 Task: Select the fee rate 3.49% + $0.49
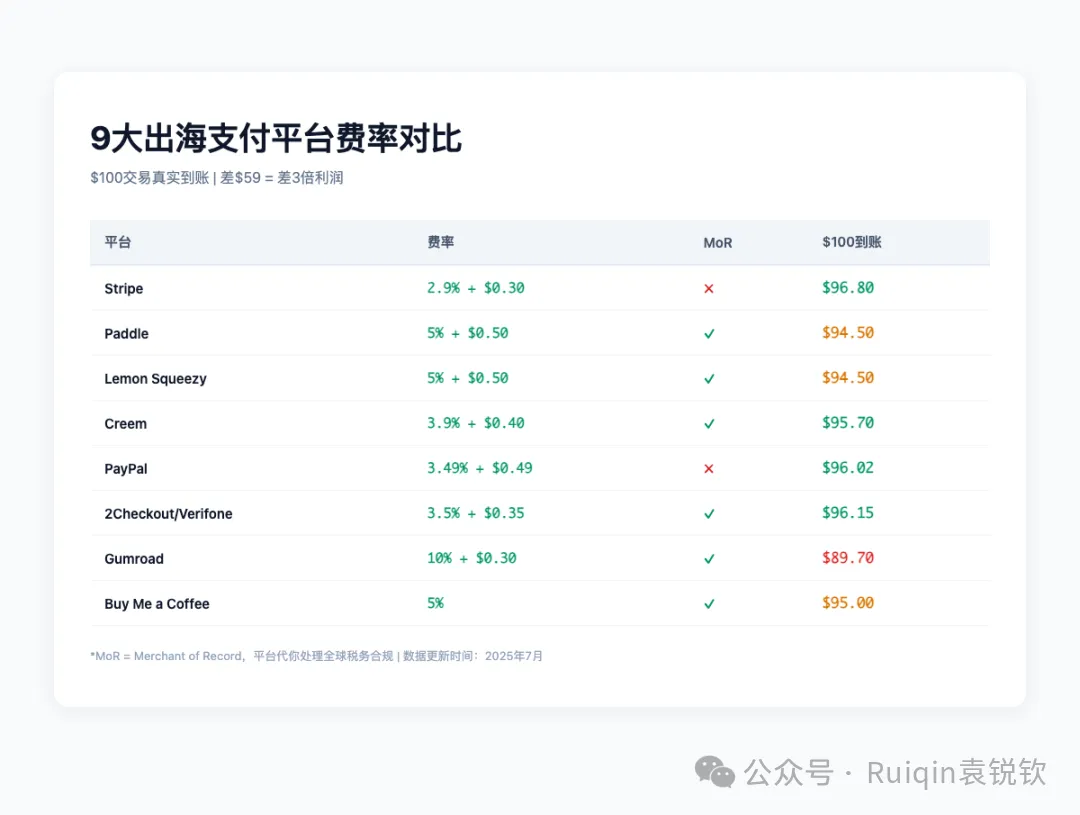point(480,468)
